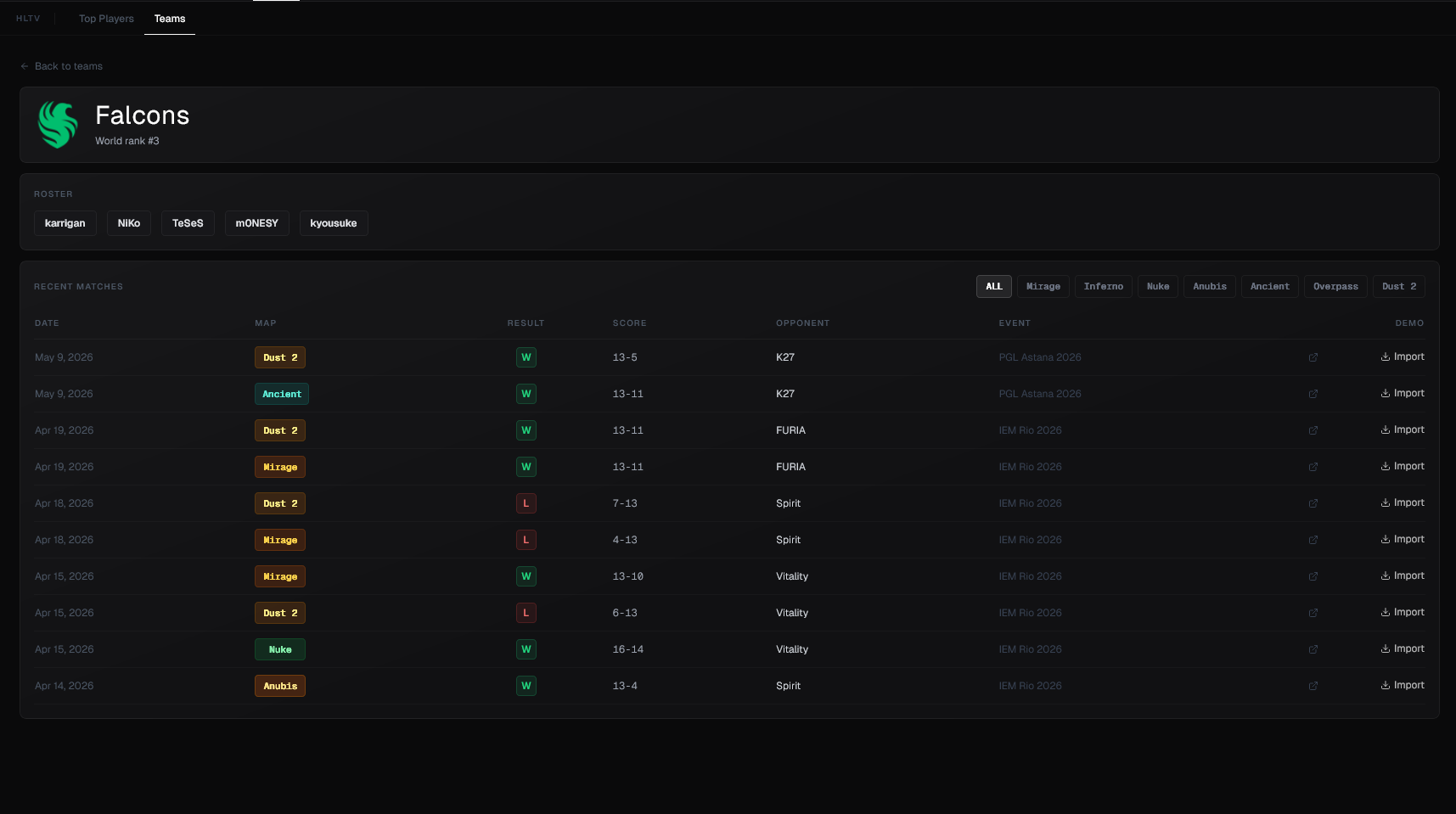Viewport: 1456px width, 814px height.
Task: Click the HLTV logo text
Action: 28,19
